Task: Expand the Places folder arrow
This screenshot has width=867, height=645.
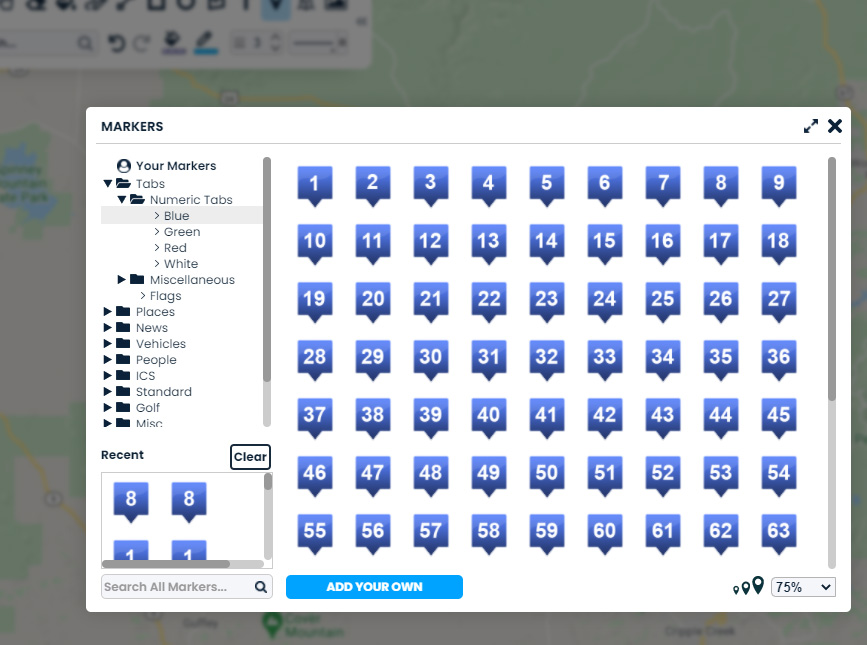Action: coord(108,312)
